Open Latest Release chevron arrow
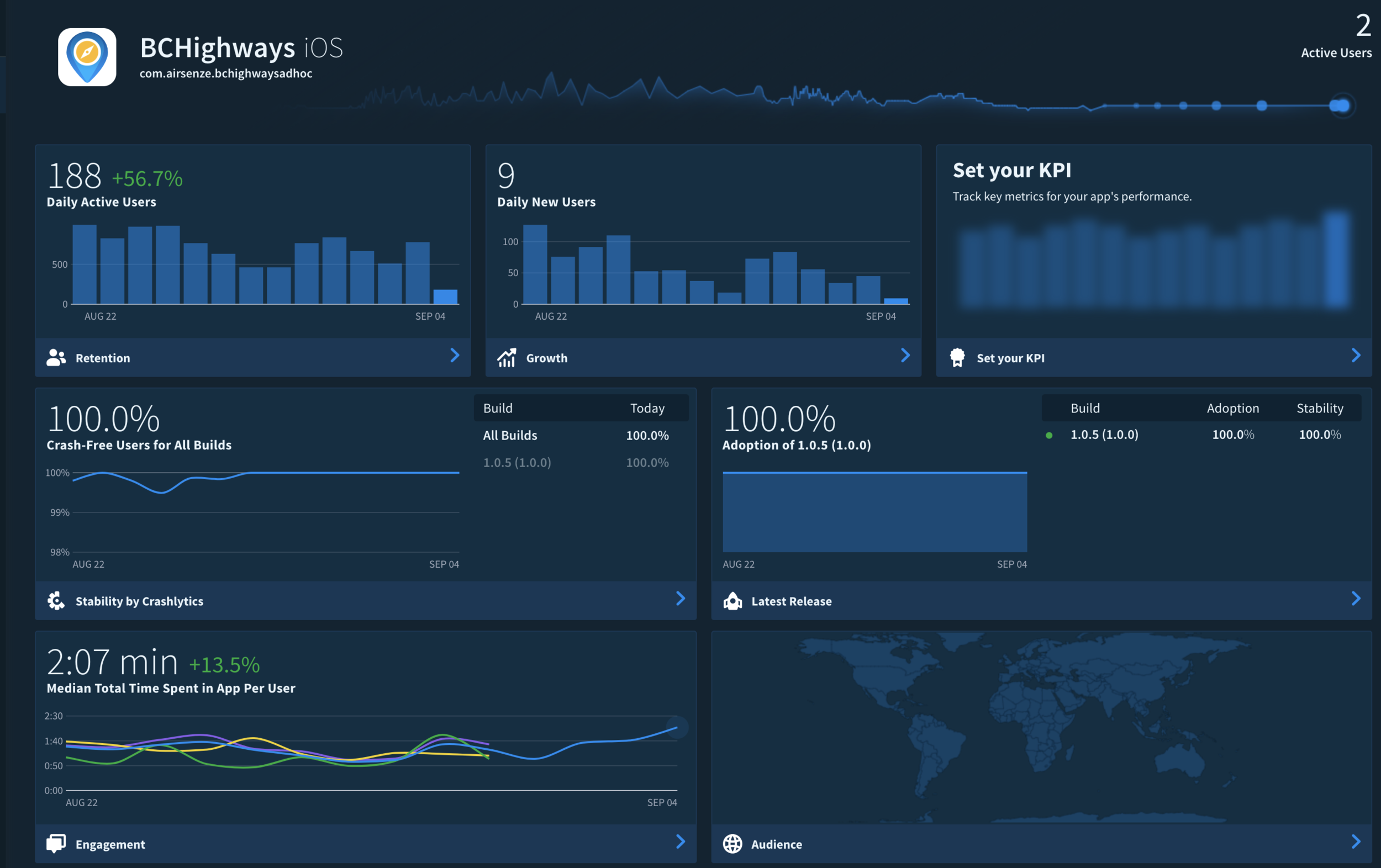 [x=1356, y=599]
